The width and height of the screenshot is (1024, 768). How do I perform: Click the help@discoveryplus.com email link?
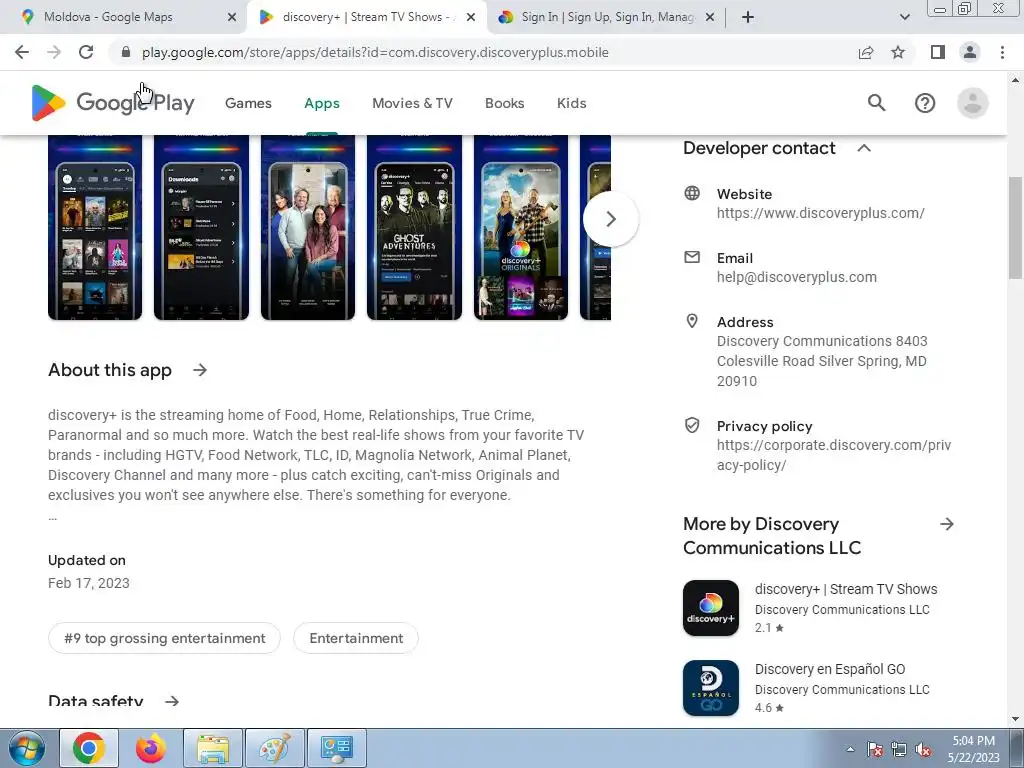pos(797,277)
